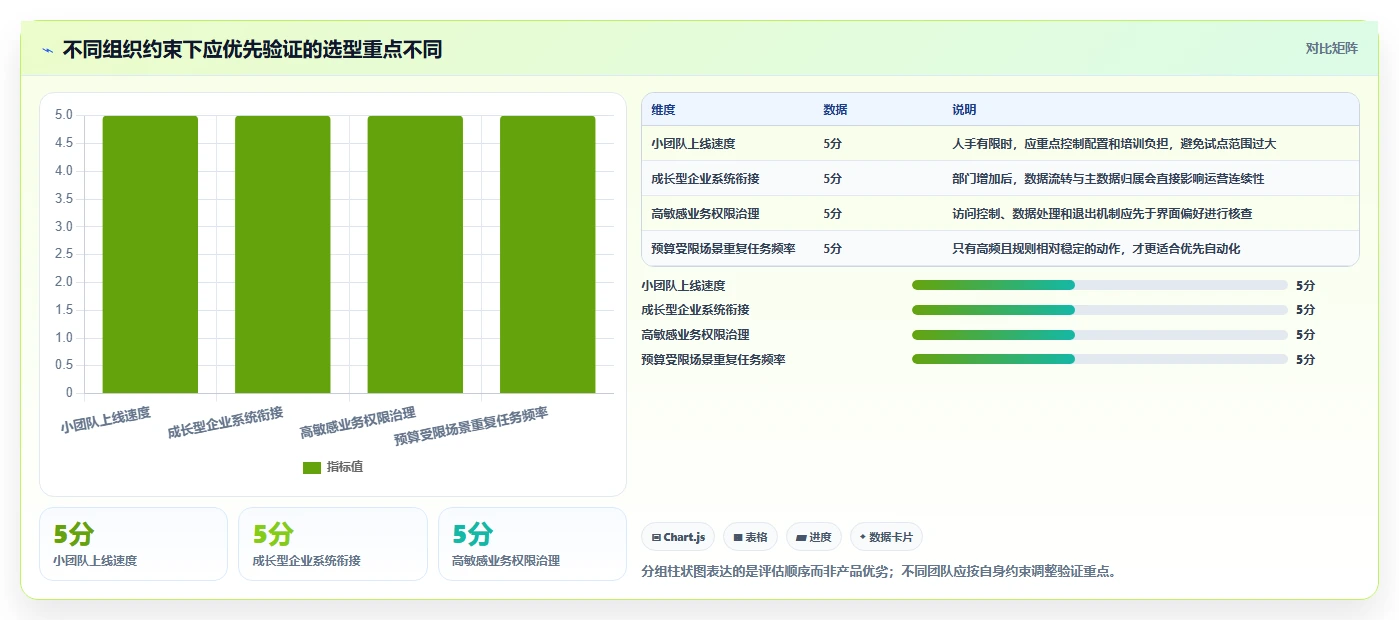Click the 小团队上线速度 progress bar
This screenshot has height=620, width=1399.
[x=1099, y=285]
